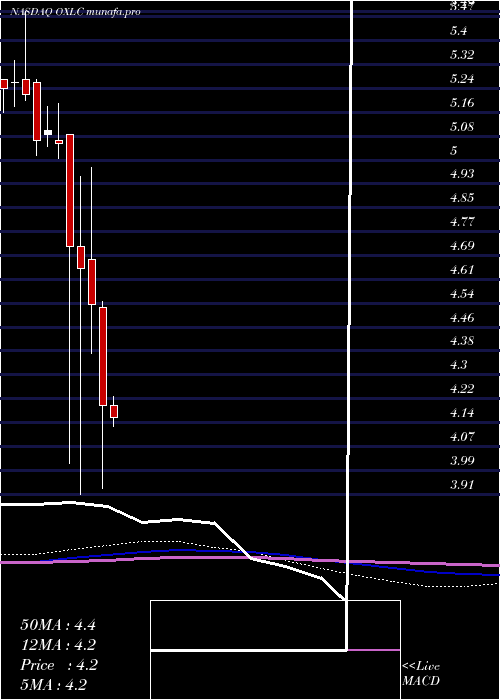Screen dimensions: 500x700
Task: Click the 4.07 price axis label
Action: tap(462, 436)
